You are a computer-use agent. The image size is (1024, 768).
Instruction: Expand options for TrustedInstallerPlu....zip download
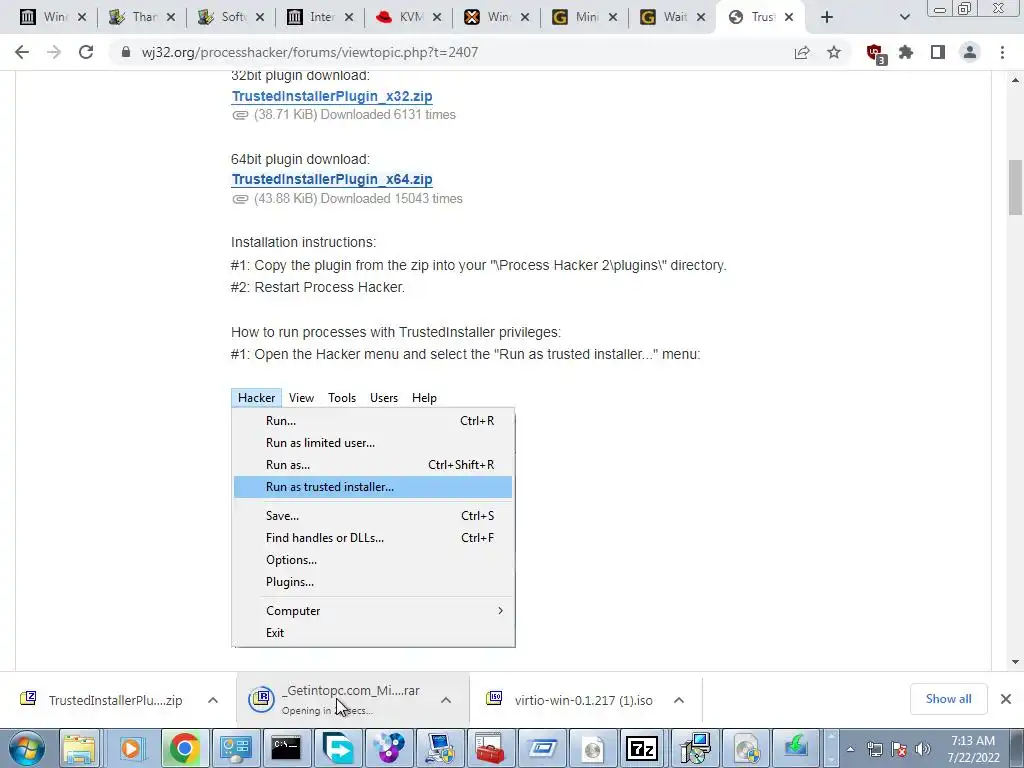coord(213,700)
